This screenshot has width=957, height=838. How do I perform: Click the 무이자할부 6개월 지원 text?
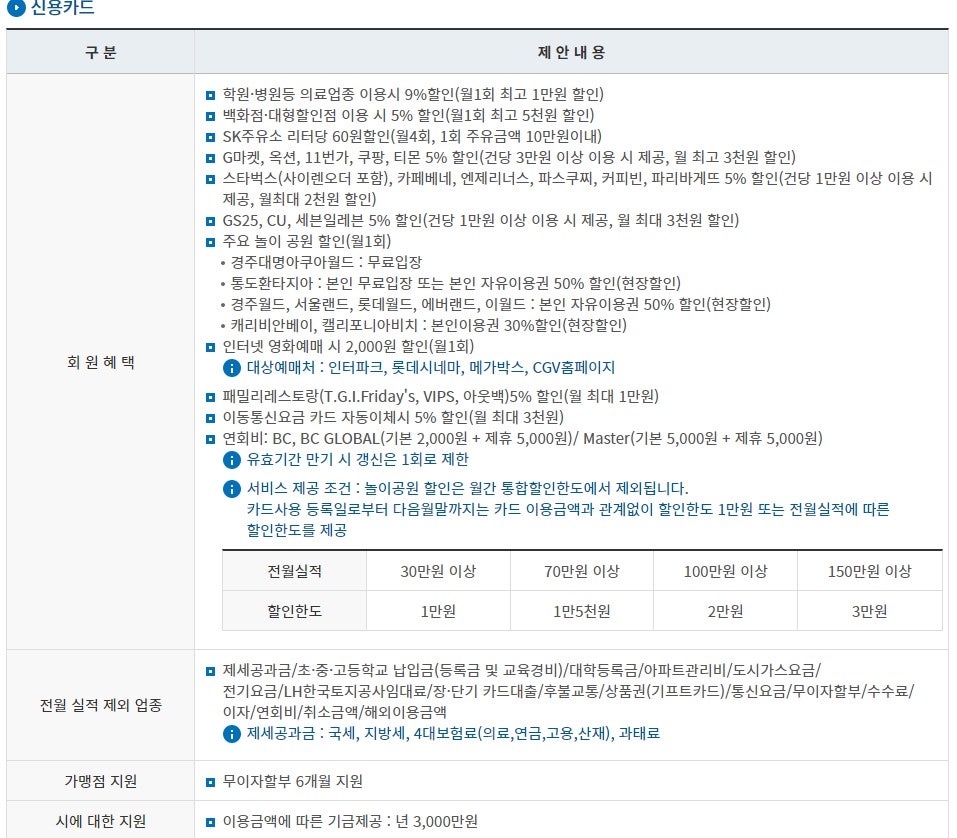point(292,781)
